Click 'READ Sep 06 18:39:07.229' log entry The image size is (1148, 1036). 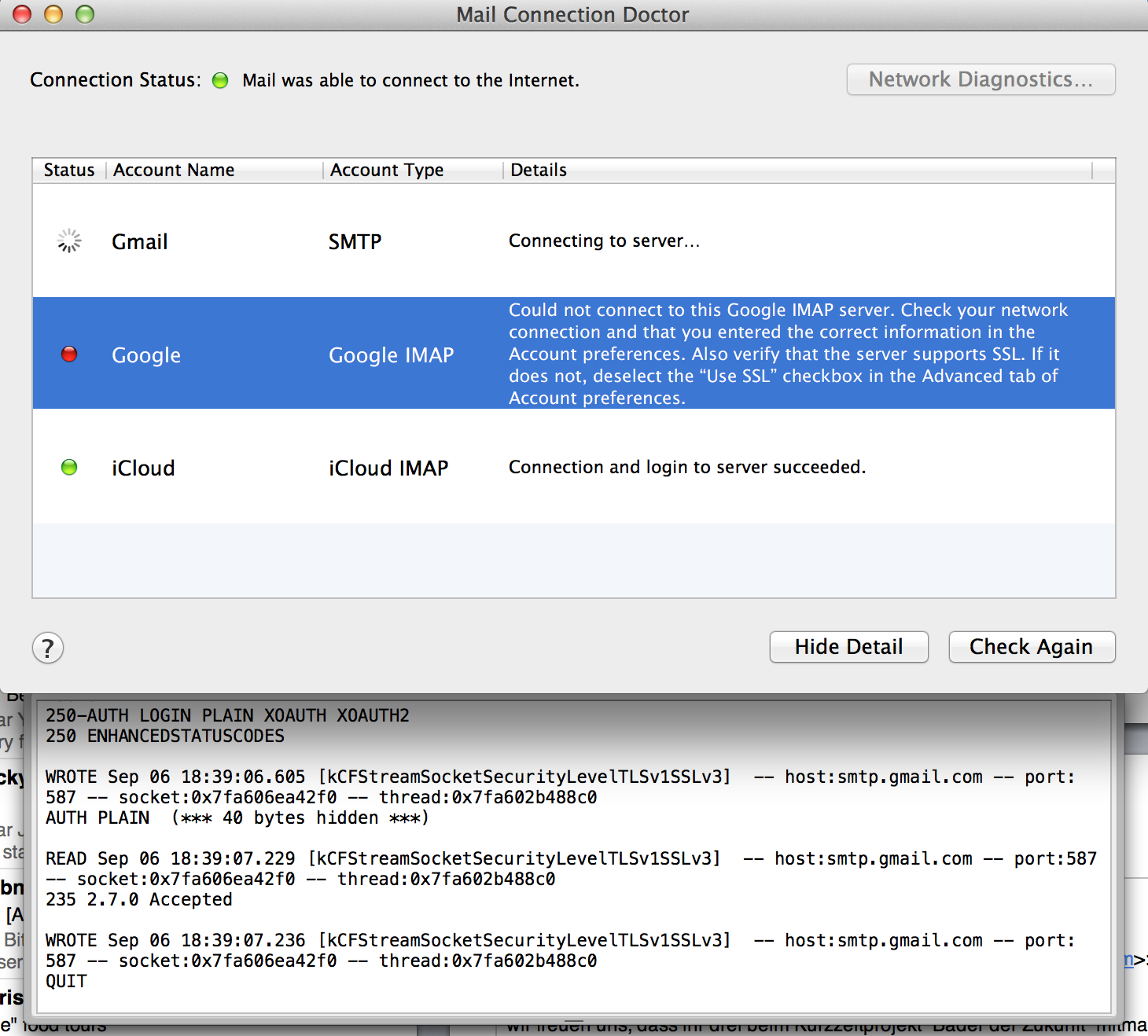(x=571, y=869)
